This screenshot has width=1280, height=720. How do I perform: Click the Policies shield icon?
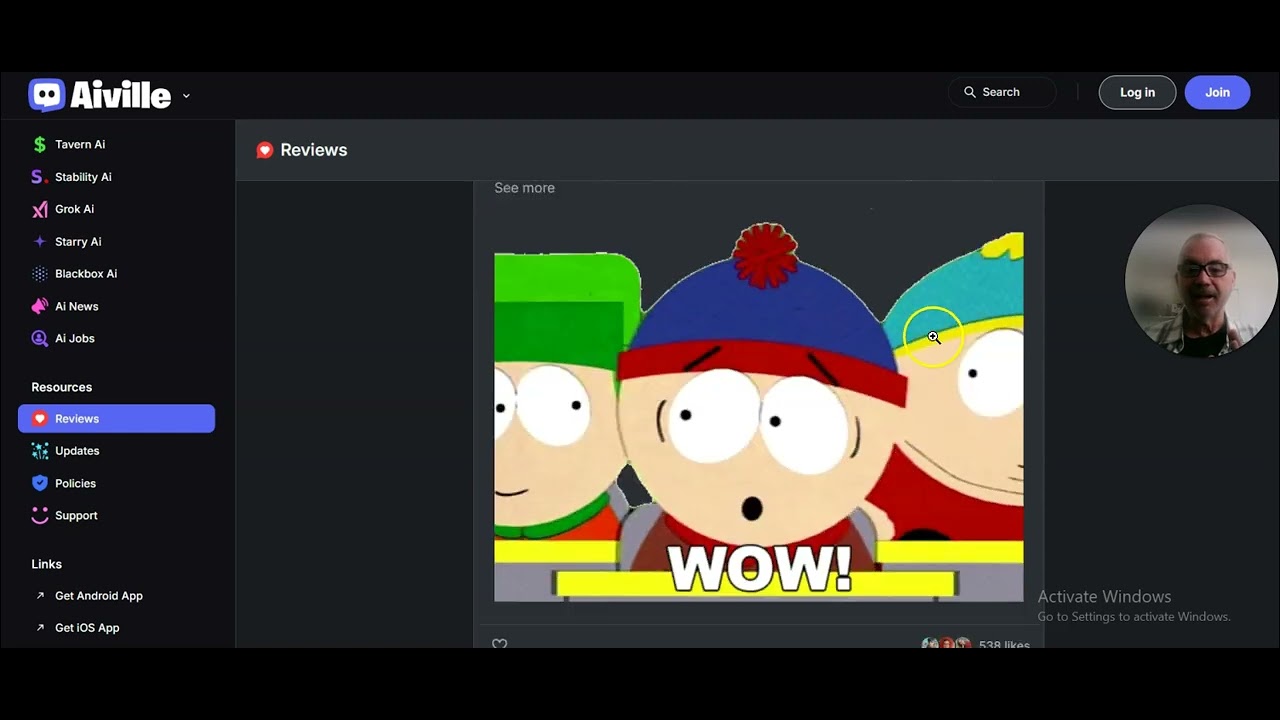point(40,483)
